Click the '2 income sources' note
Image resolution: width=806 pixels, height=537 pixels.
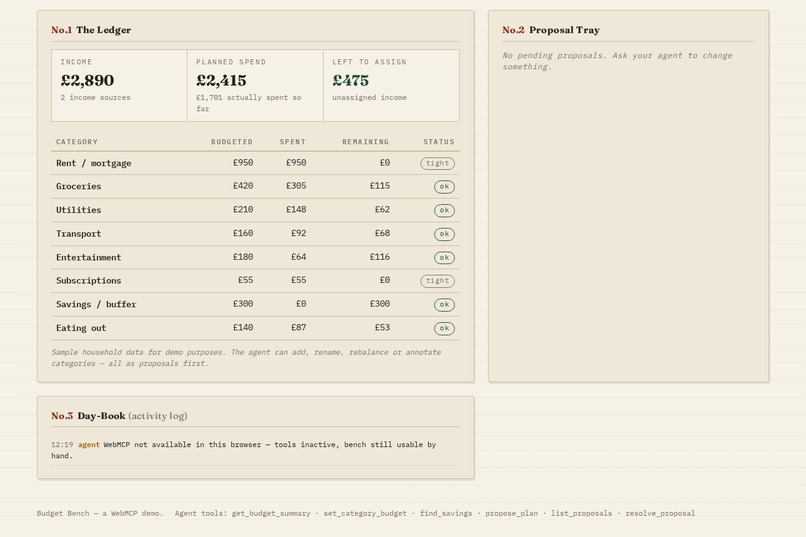pos(96,97)
